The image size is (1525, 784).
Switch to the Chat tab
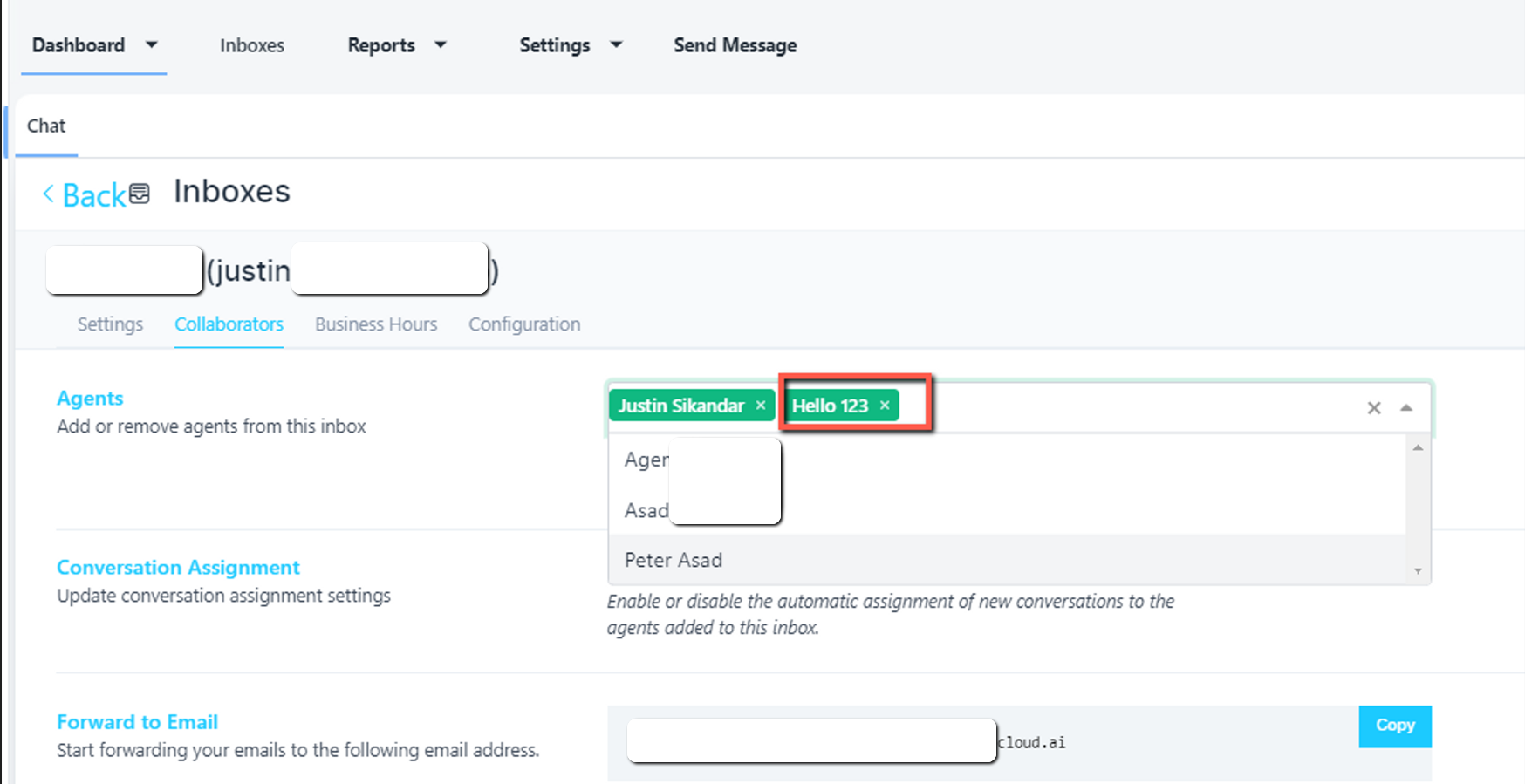(x=46, y=126)
